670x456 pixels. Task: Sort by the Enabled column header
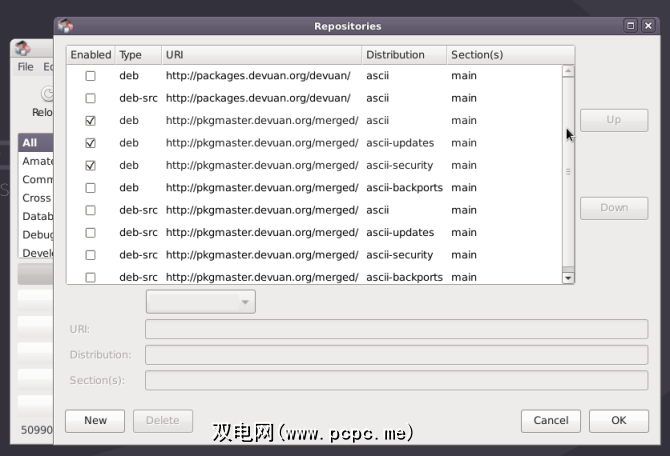pyautogui.click(x=91, y=55)
